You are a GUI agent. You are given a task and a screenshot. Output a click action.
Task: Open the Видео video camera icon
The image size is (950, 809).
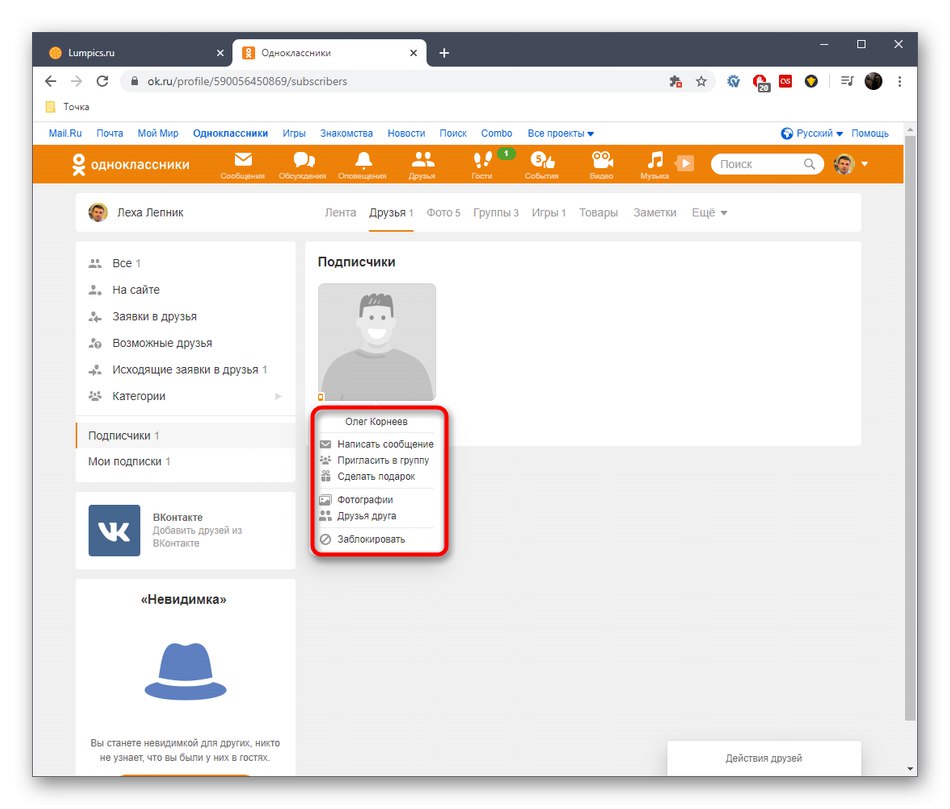pos(602,164)
